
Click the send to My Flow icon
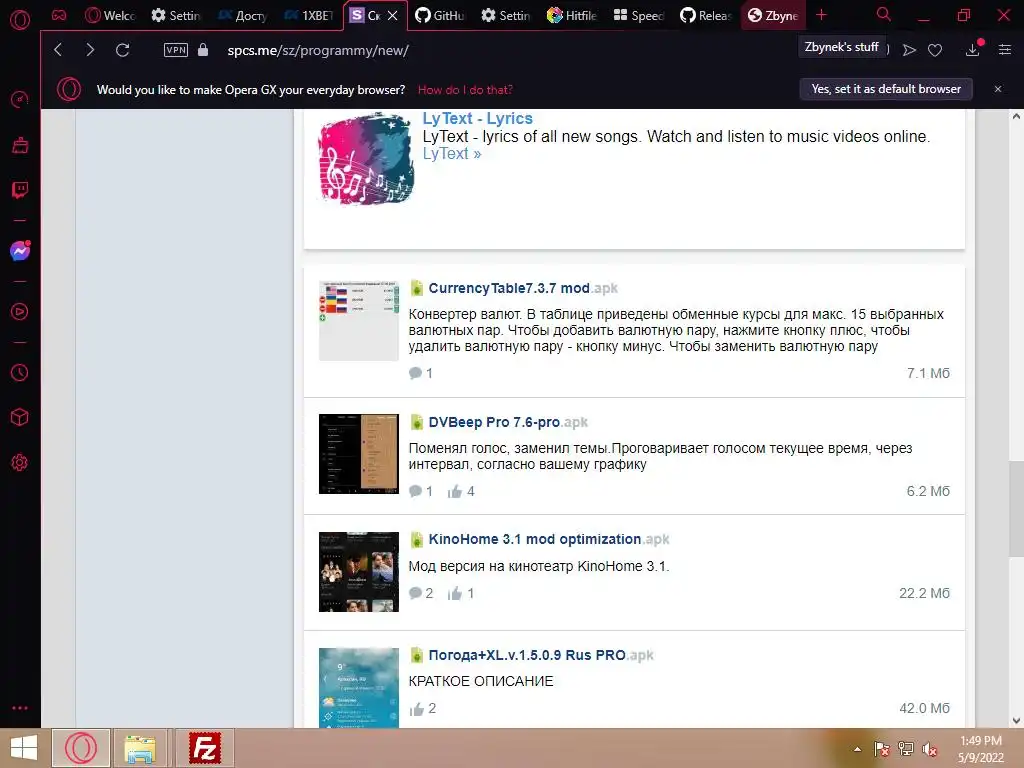(909, 50)
